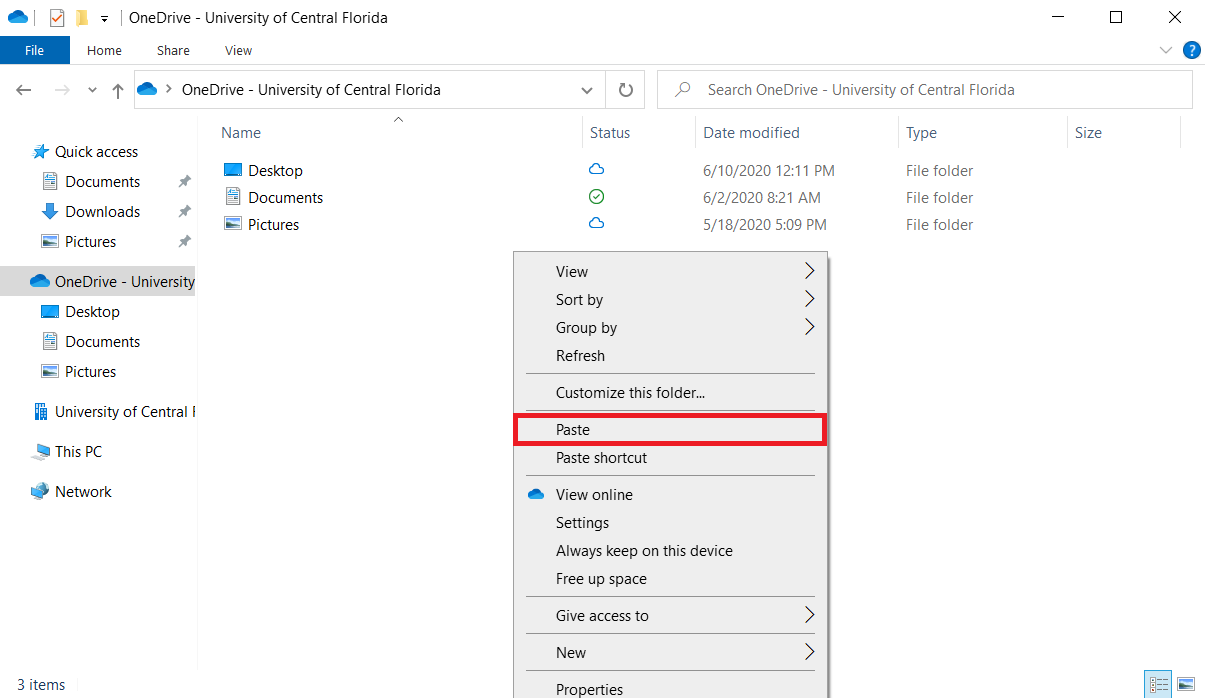Image resolution: width=1206 pixels, height=698 pixels.
Task: Choose View online from the context menu
Action: [x=671, y=495]
